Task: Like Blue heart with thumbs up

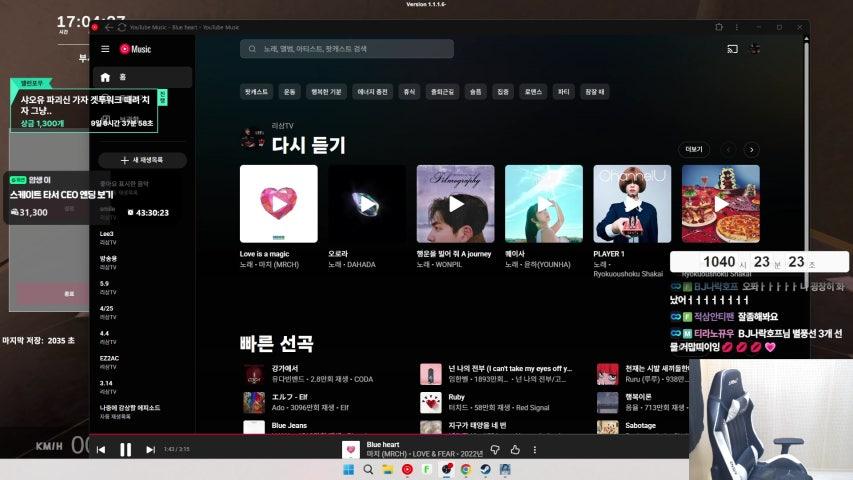Action: click(x=515, y=450)
